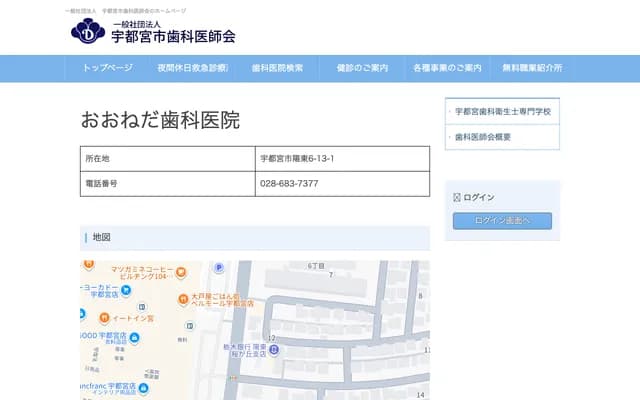This screenshot has height=400, width=640.
Task: Select the Francfranc 宇都宮店 shopping marker
Action: point(143,387)
